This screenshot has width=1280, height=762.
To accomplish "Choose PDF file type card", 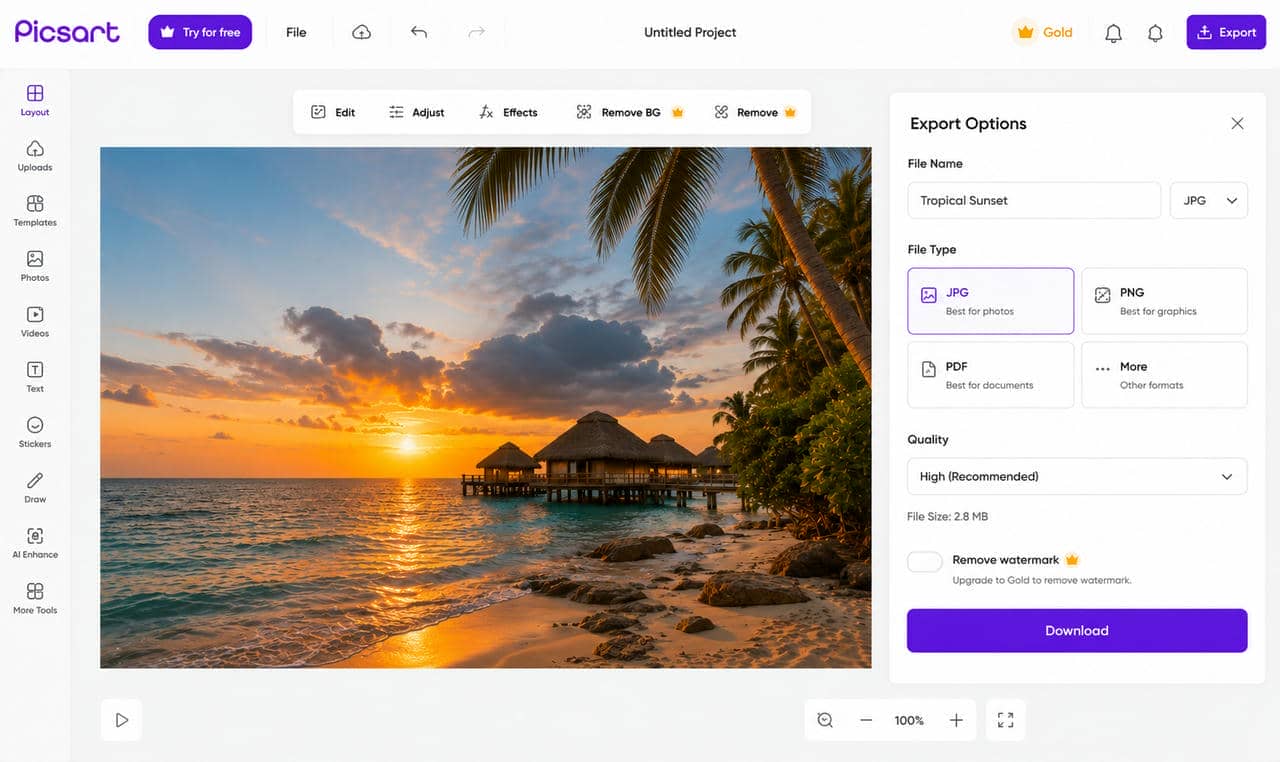I will tap(991, 375).
